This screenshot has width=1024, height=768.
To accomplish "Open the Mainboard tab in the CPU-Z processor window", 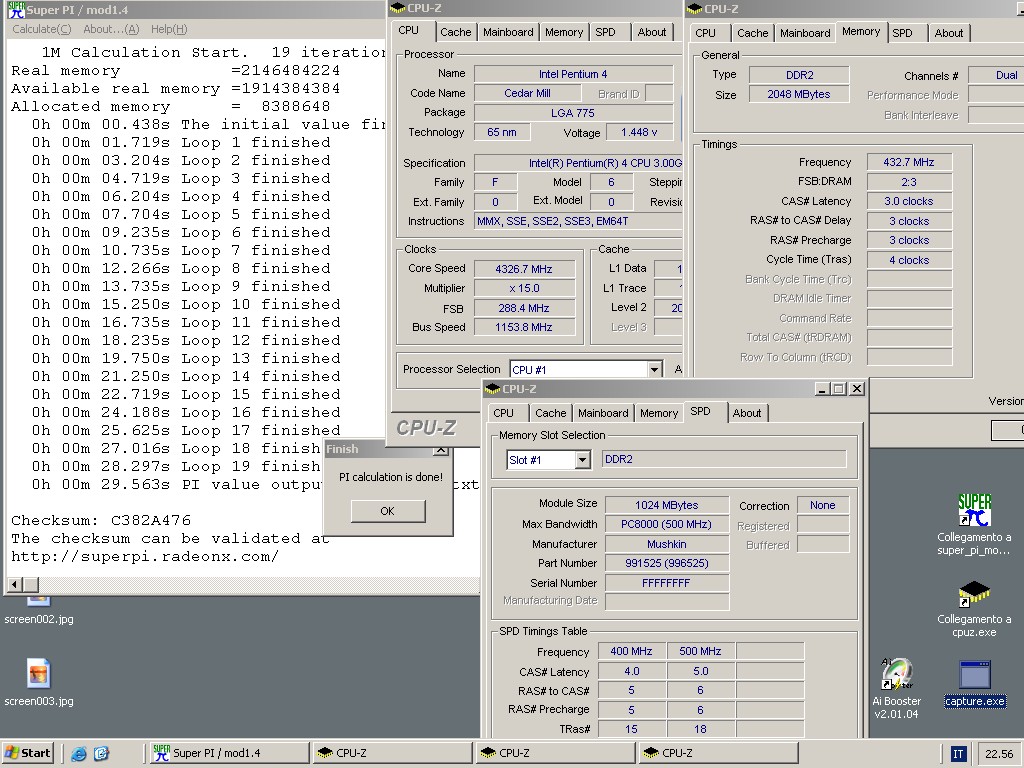I will 508,32.
